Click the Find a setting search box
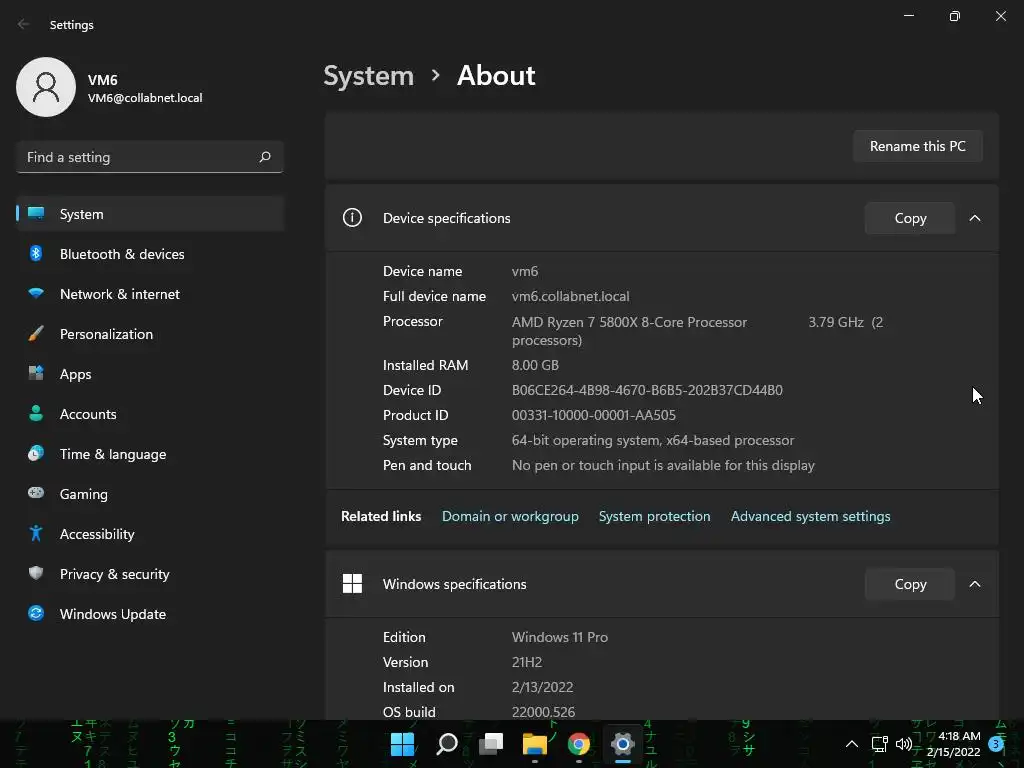The height and width of the screenshot is (768, 1024). [x=150, y=157]
